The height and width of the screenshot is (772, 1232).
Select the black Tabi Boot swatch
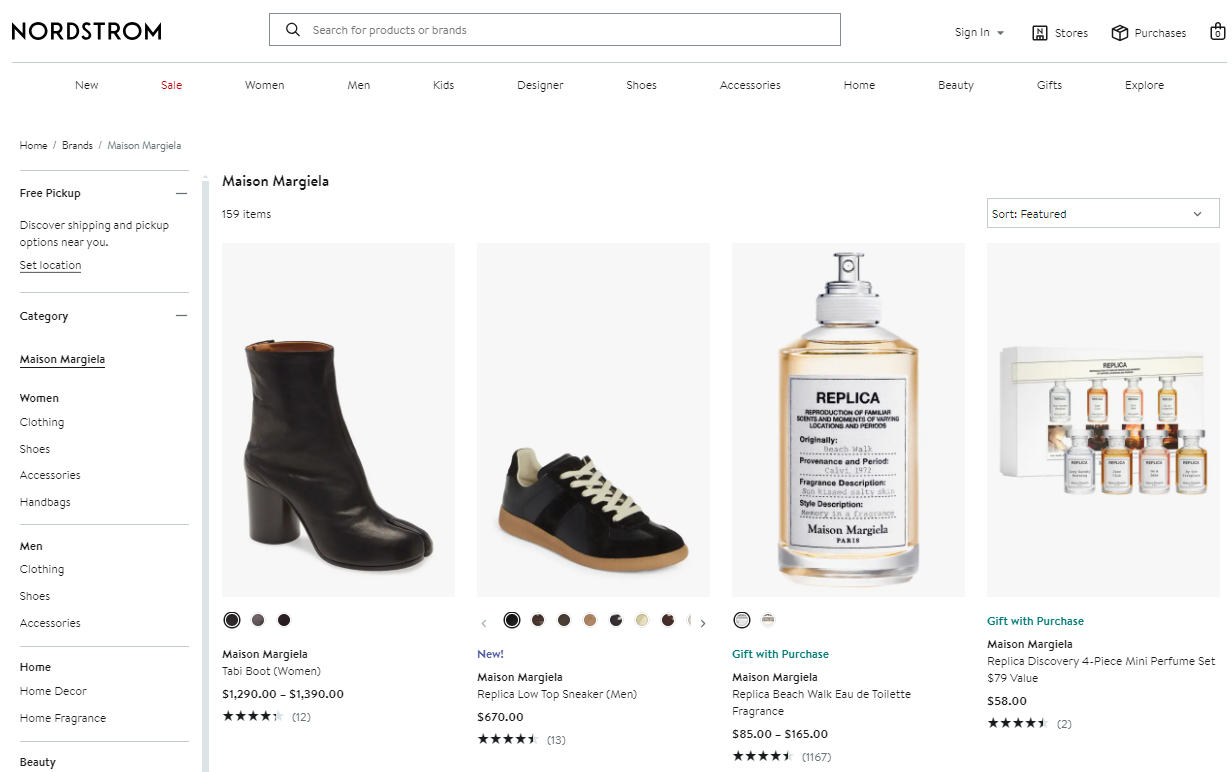[232, 620]
